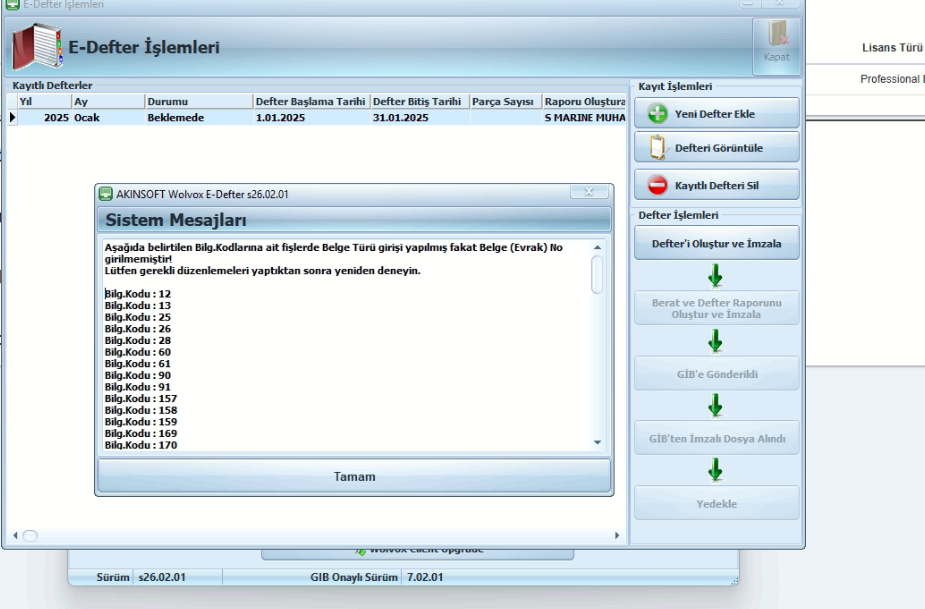Click the GİB'e Gönderildi step button
This screenshot has height=609, width=925.
(717, 374)
